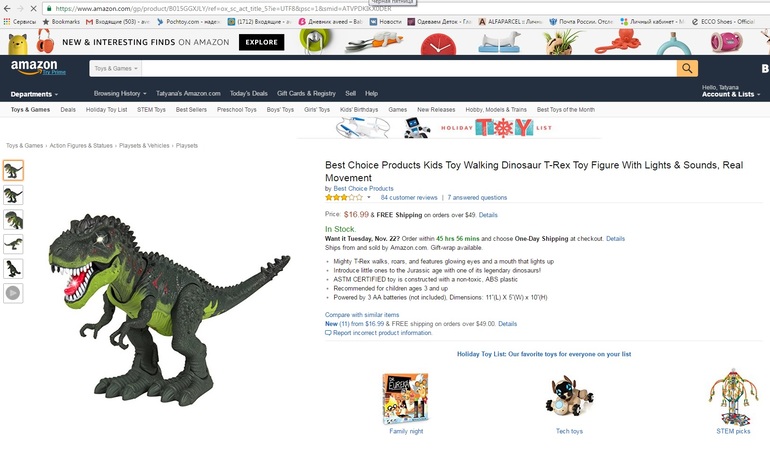Viewport: 770px width, 449px height.
Task: Click the star rating icons
Action: tap(343, 198)
